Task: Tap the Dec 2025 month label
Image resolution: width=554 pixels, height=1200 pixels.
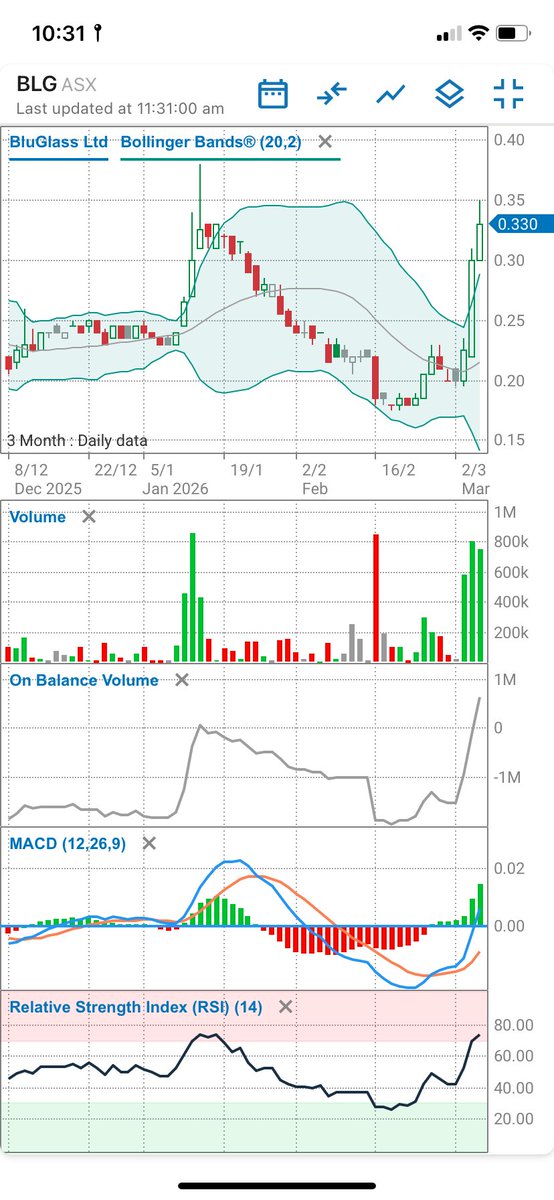Action: click(x=46, y=489)
